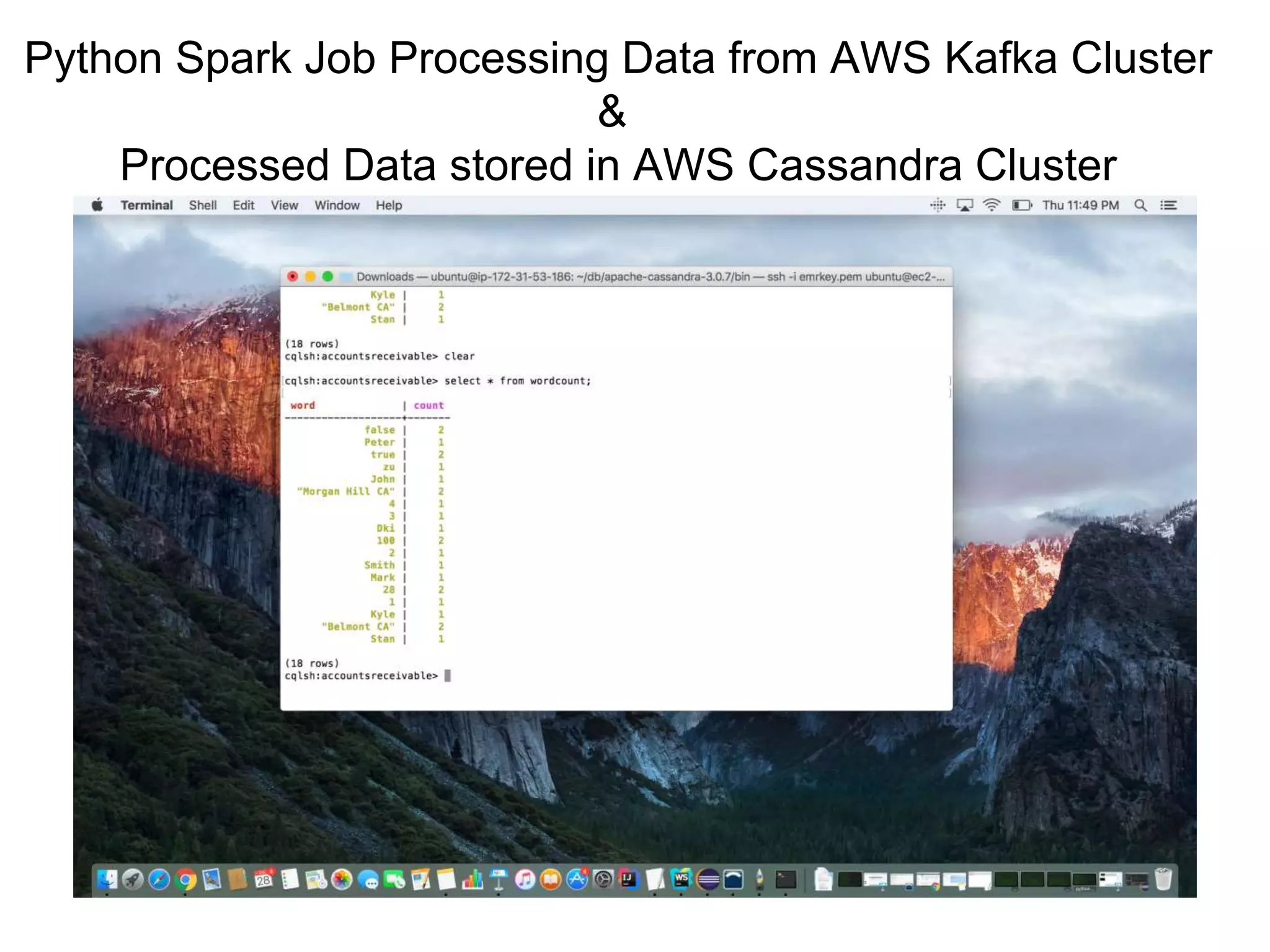Click the 'false' row in results
This screenshot has height=952, width=1270.
tap(380, 430)
